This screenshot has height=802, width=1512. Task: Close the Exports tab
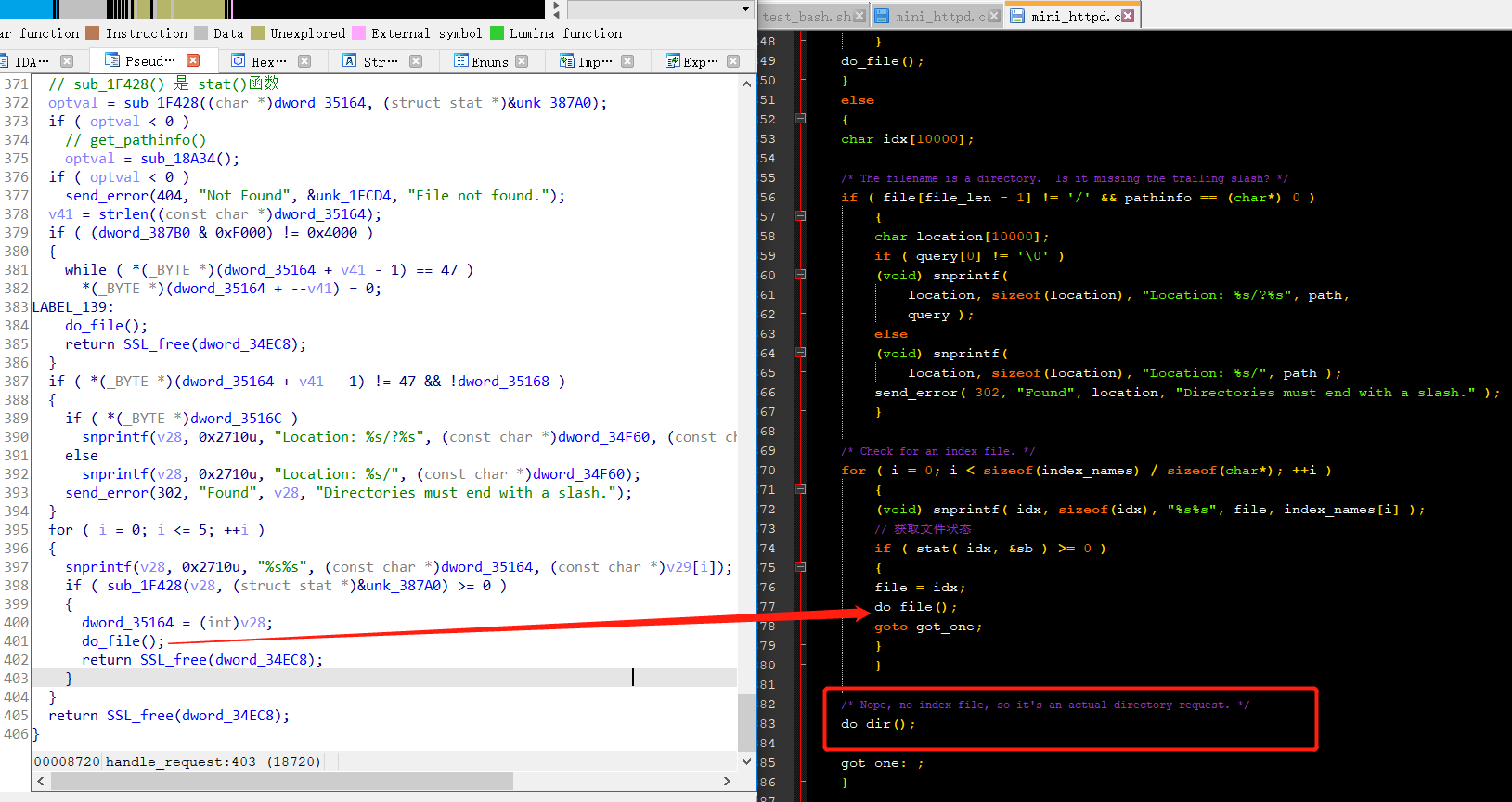pos(733,61)
